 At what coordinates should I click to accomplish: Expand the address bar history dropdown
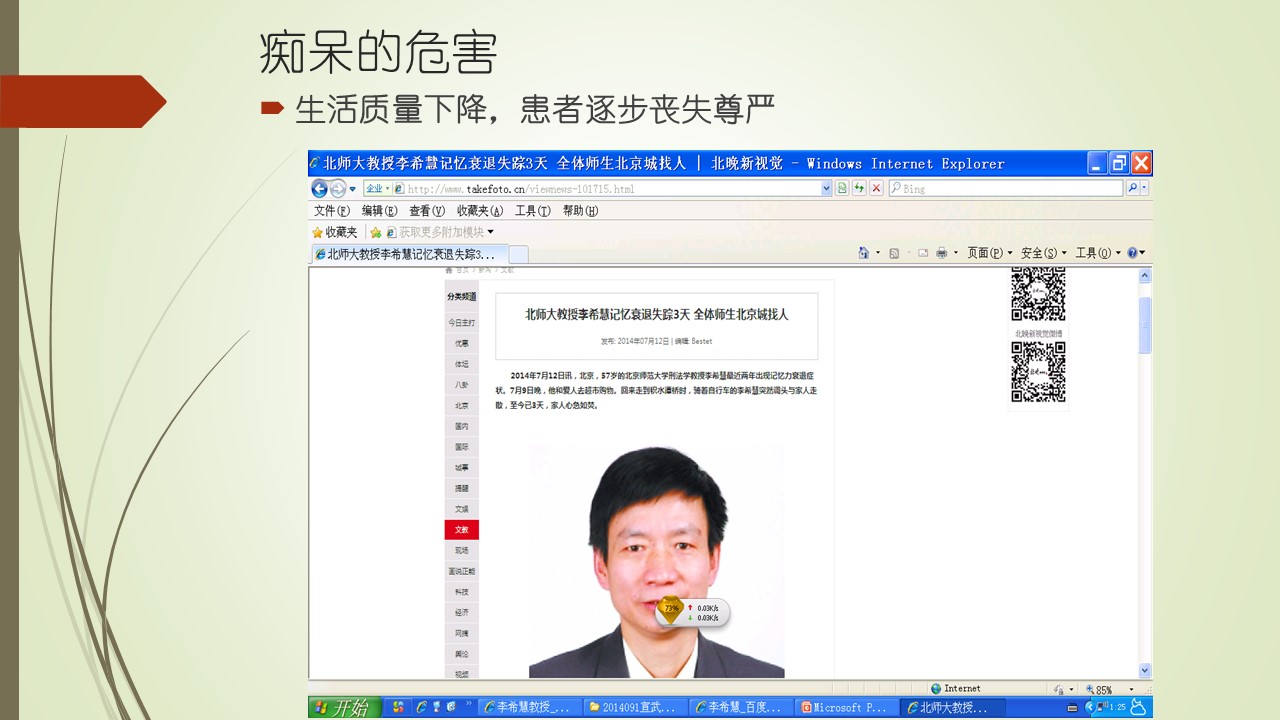click(x=826, y=188)
